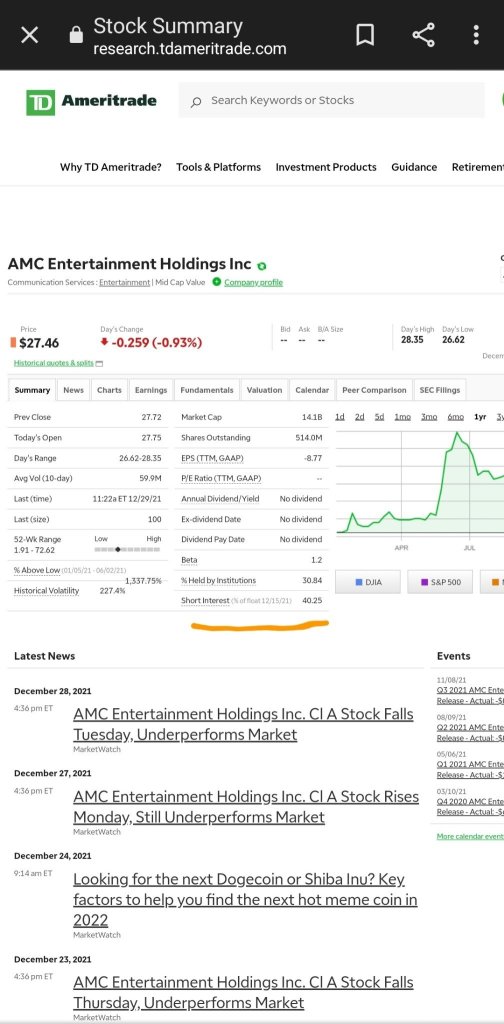This screenshot has width=504, height=1024.
Task: Open the three-dot browser menu
Action: click(x=476, y=35)
